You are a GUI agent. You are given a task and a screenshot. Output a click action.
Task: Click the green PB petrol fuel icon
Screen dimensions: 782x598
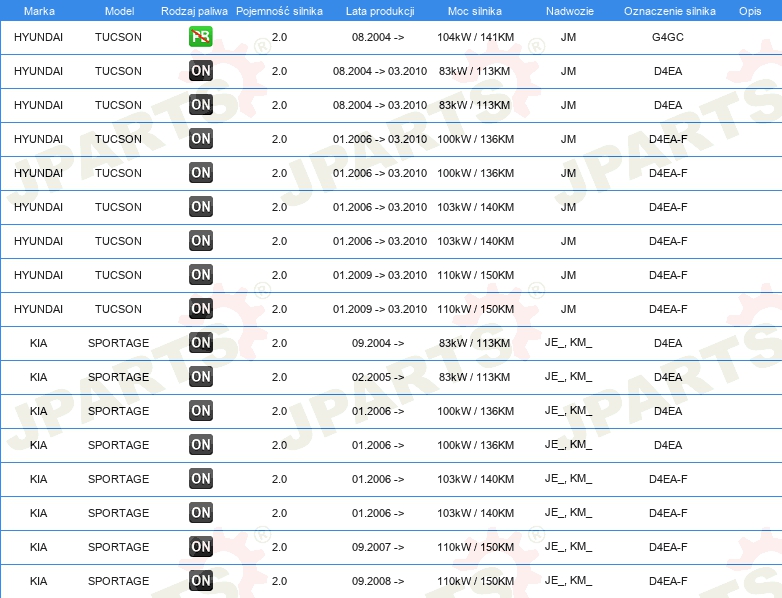200,37
